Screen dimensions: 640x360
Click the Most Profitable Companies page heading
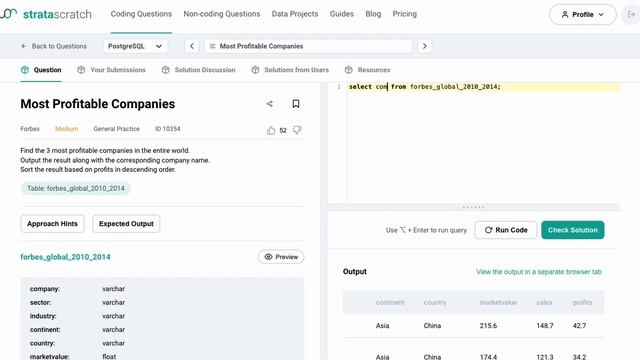coord(98,104)
